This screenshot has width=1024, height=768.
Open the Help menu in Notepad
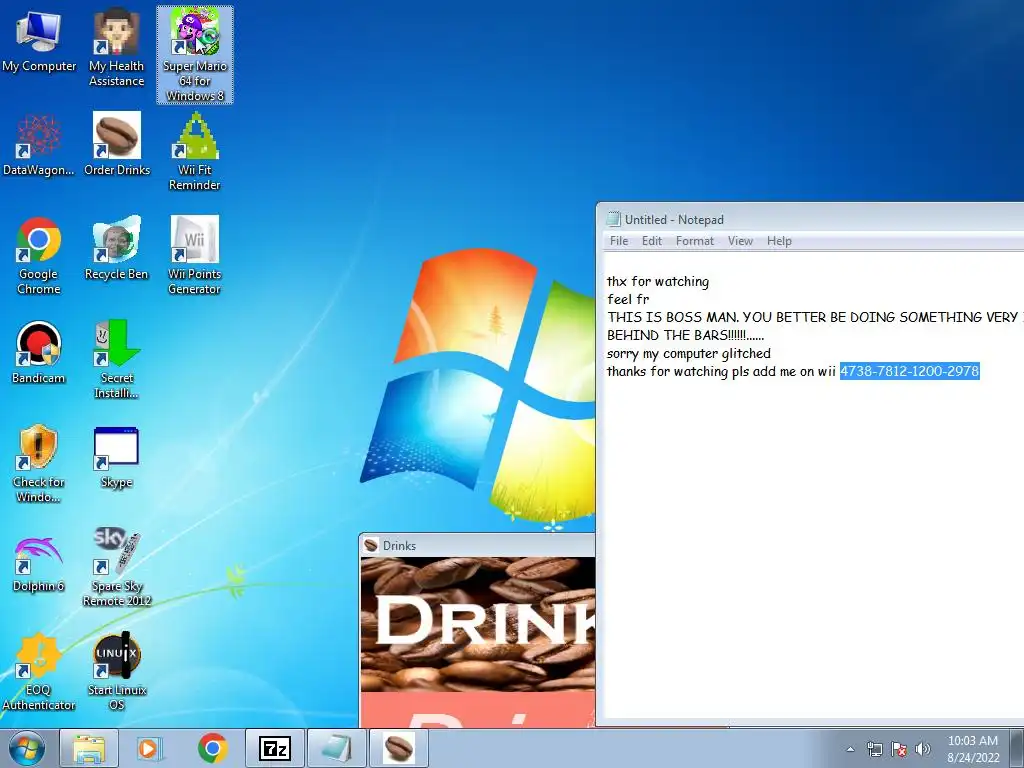[779, 241]
